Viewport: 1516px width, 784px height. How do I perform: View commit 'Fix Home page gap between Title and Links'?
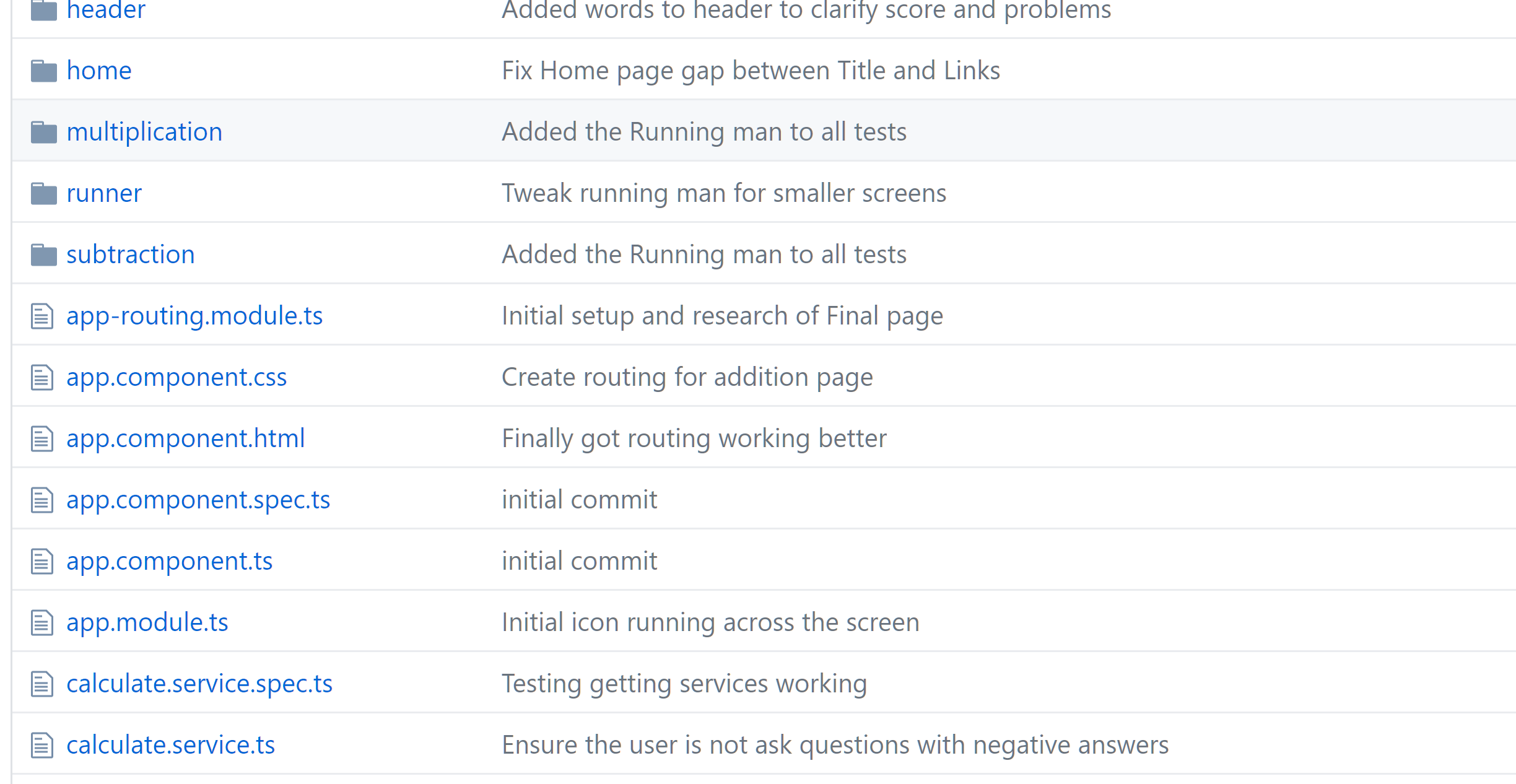pyautogui.click(x=751, y=71)
